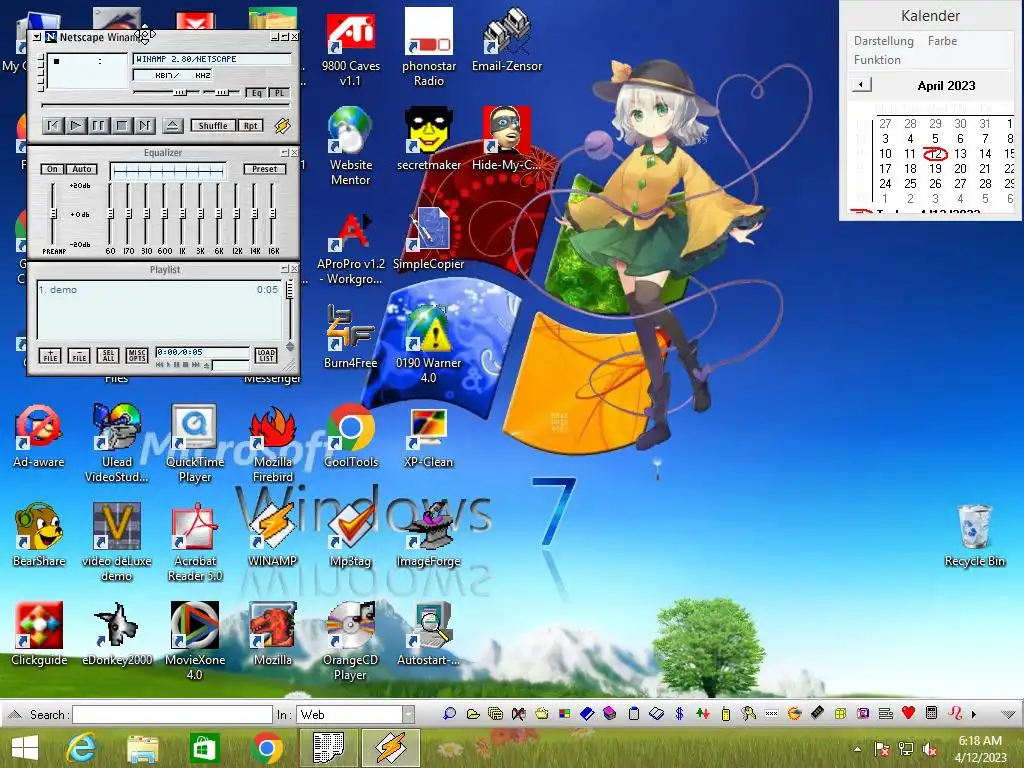Expand more search toolbar icons with the black arrow
This screenshot has height=768, width=1024.
[x=974, y=714]
